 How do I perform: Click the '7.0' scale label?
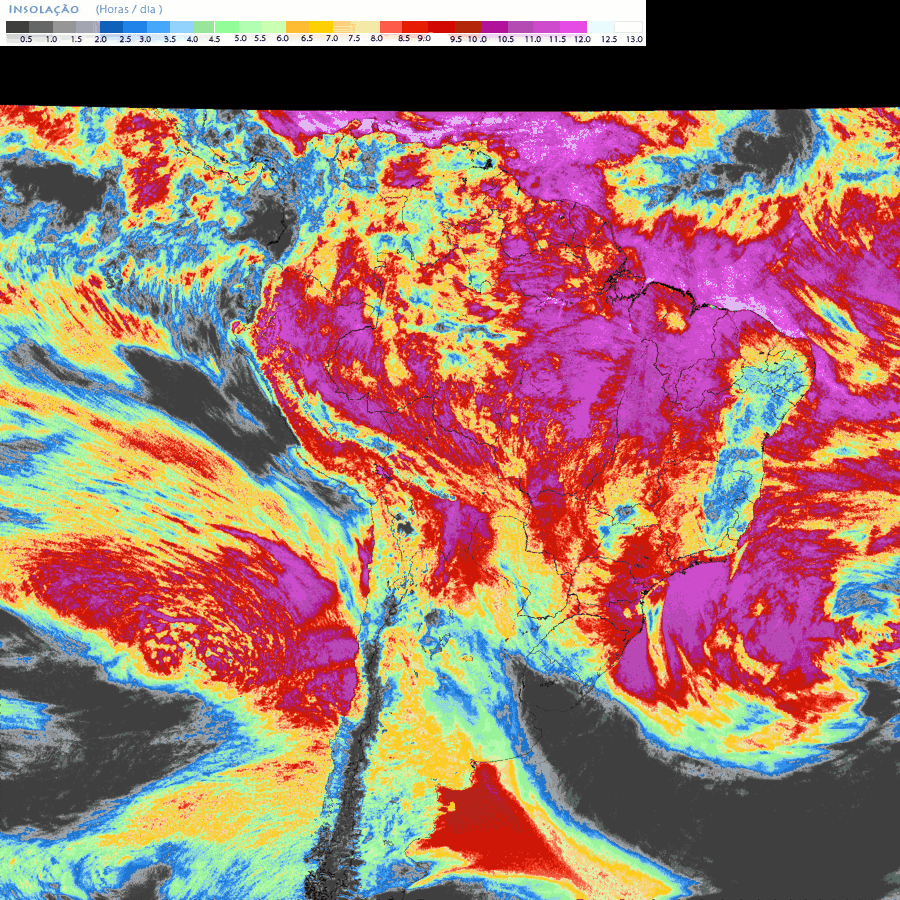click(x=332, y=38)
